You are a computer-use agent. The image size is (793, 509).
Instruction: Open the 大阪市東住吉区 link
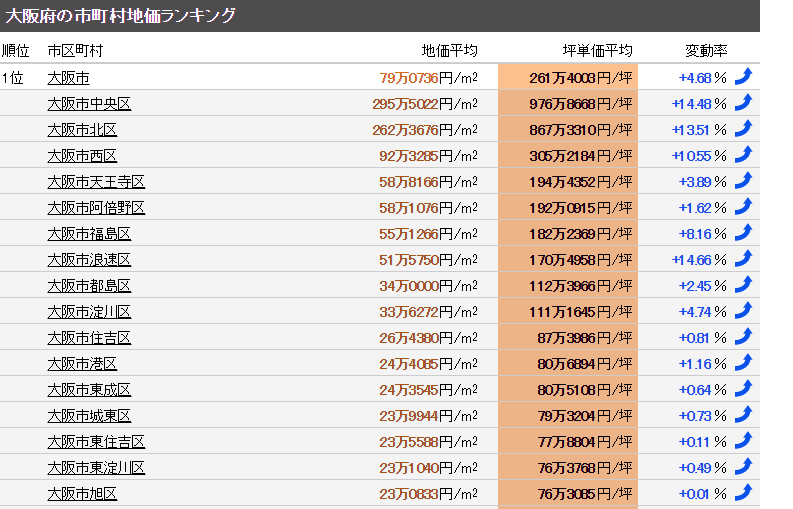(x=96, y=442)
